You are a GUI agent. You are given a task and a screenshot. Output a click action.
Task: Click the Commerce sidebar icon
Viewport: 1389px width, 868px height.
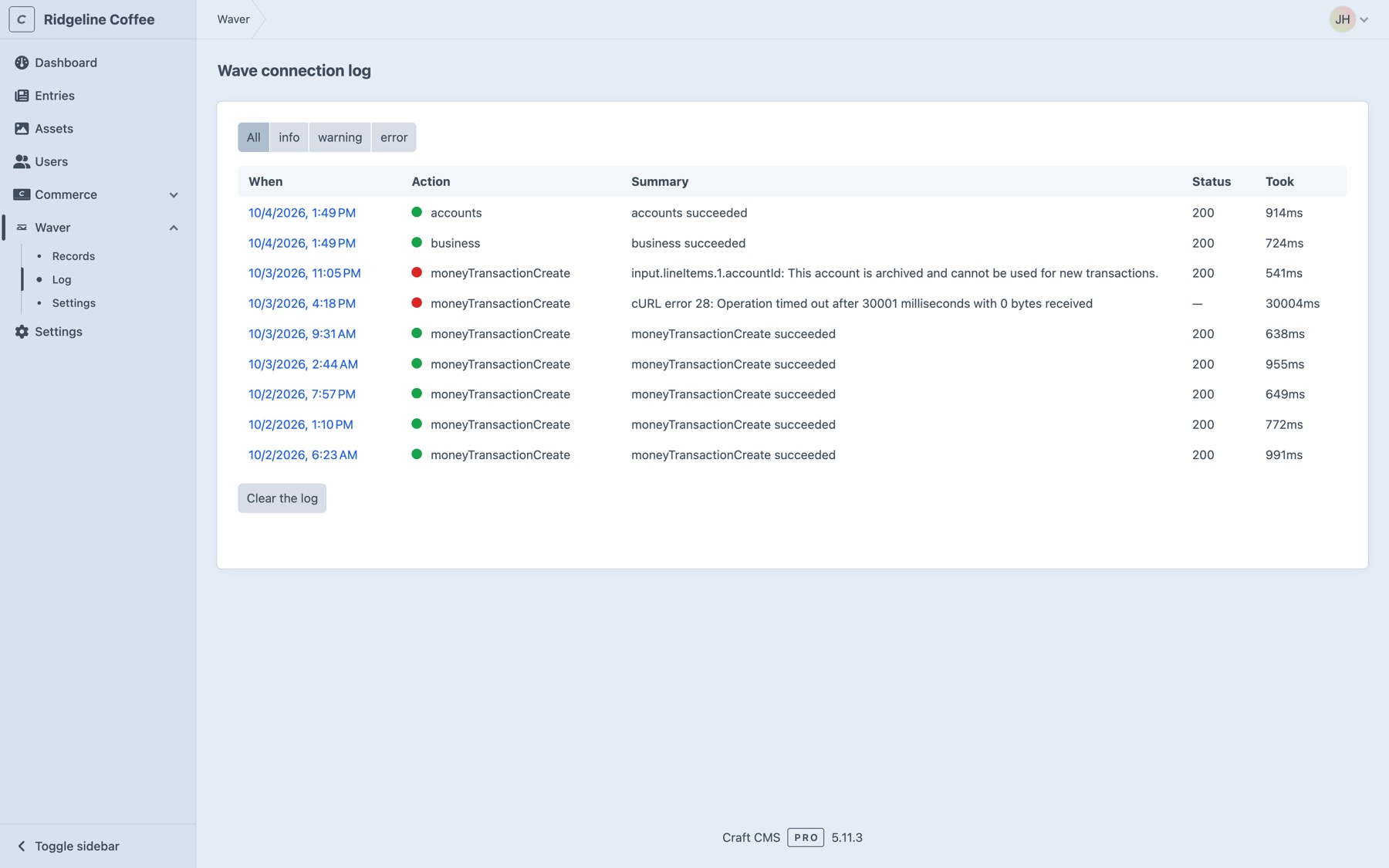click(x=22, y=194)
